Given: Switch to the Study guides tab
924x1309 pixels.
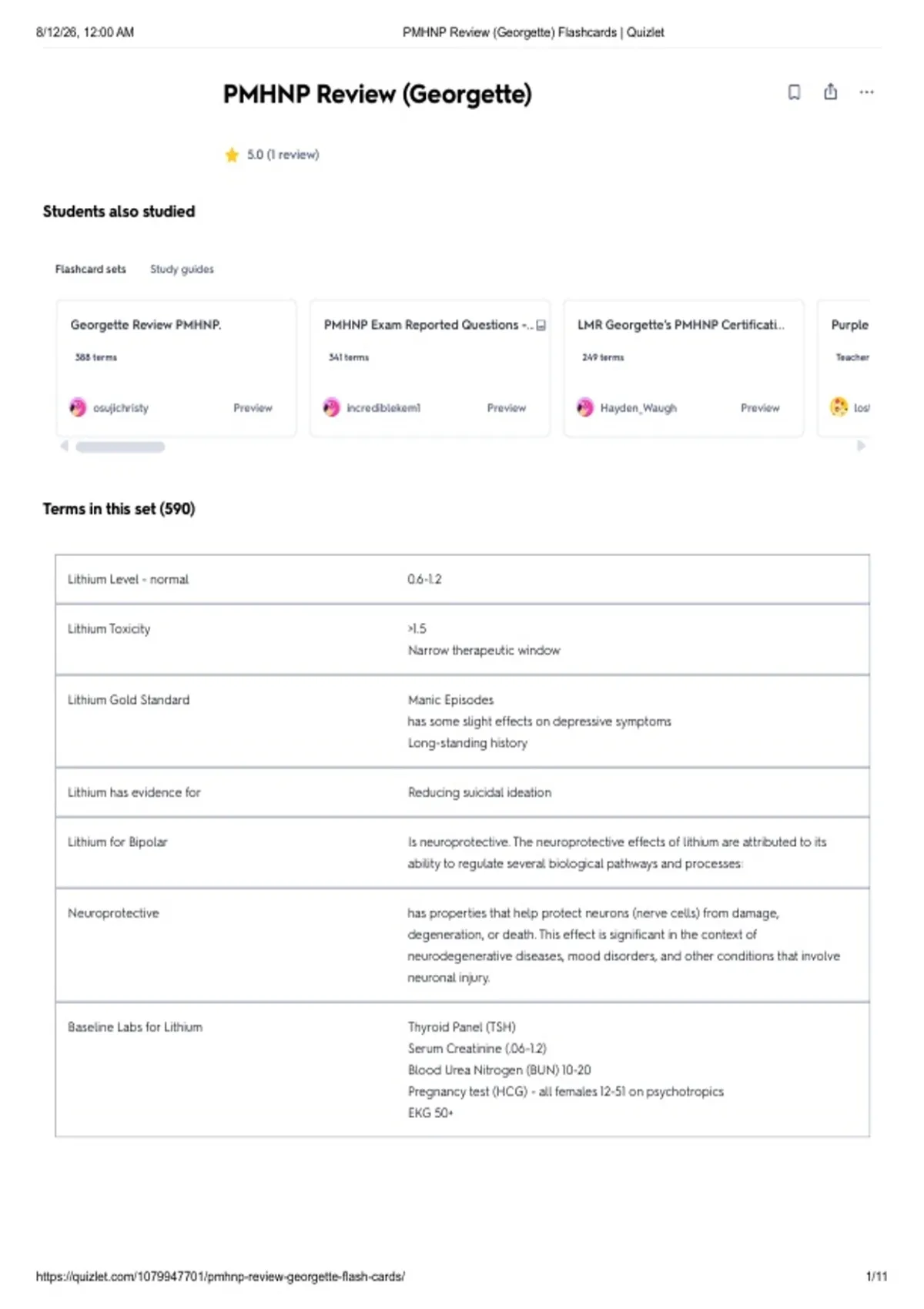Looking at the screenshot, I should coord(182,269).
